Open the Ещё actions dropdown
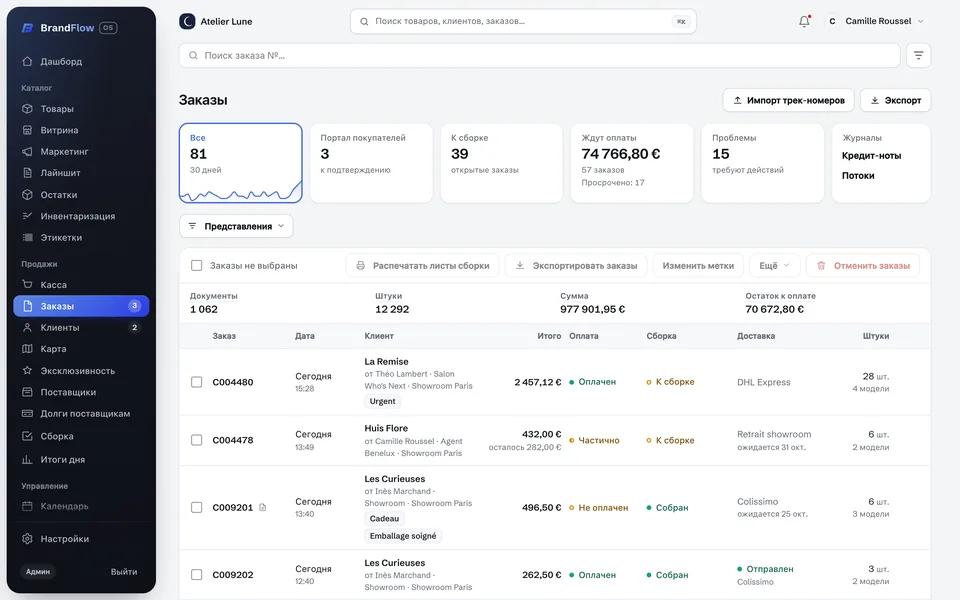The image size is (960, 600). click(x=774, y=266)
